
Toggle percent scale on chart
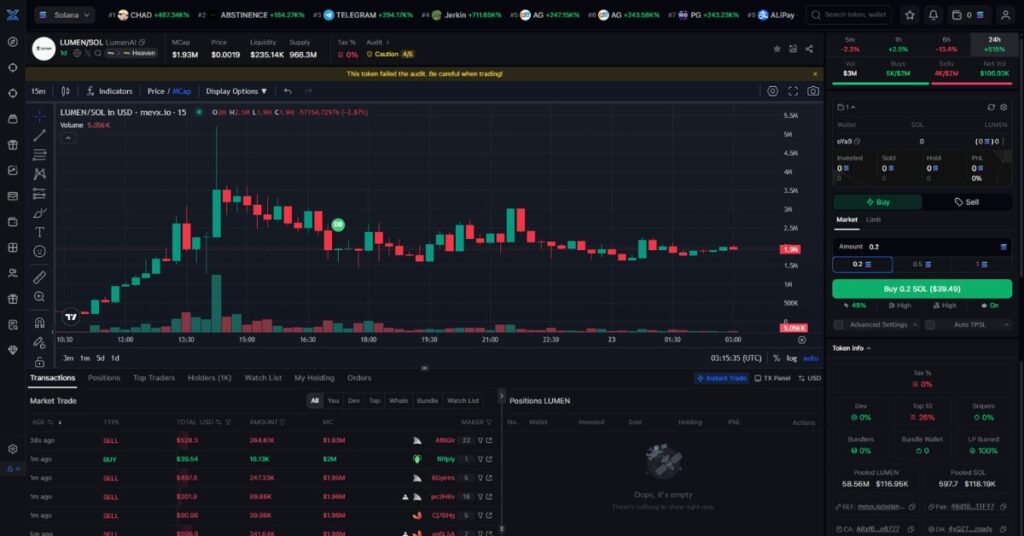pos(776,358)
